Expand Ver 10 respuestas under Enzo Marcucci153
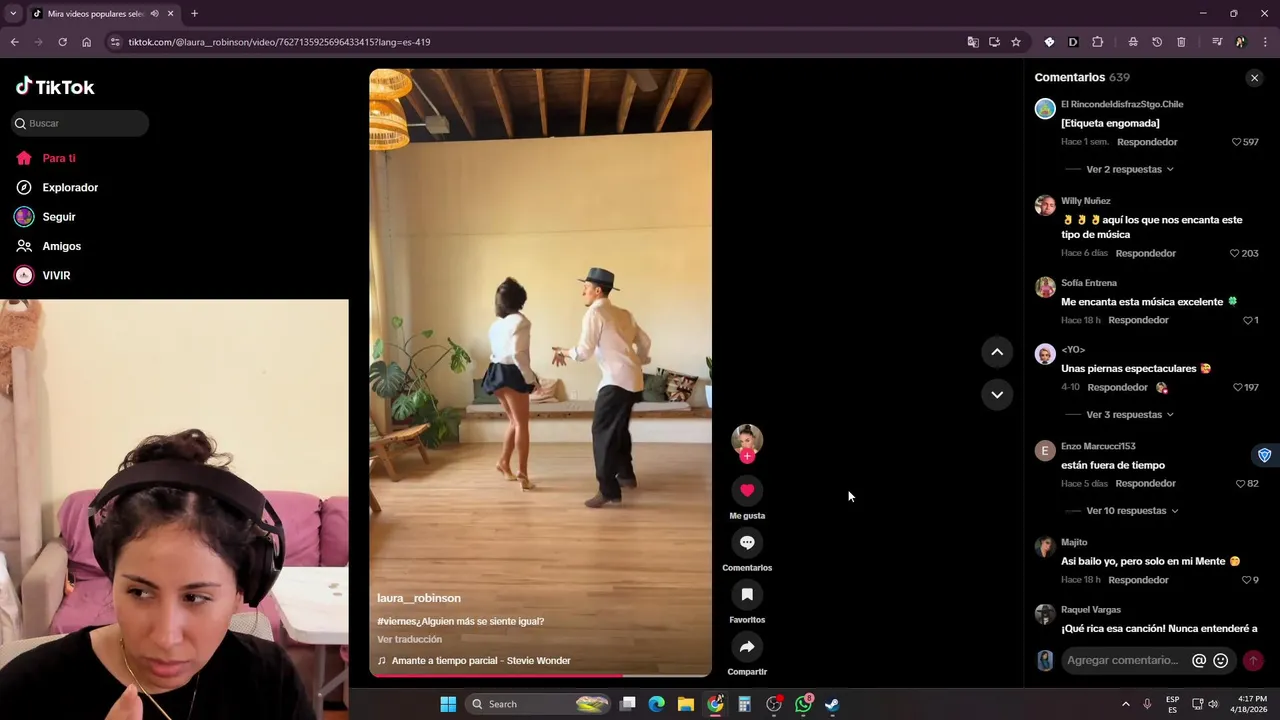This screenshot has width=1280, height=720. [x=1132, y=510]
